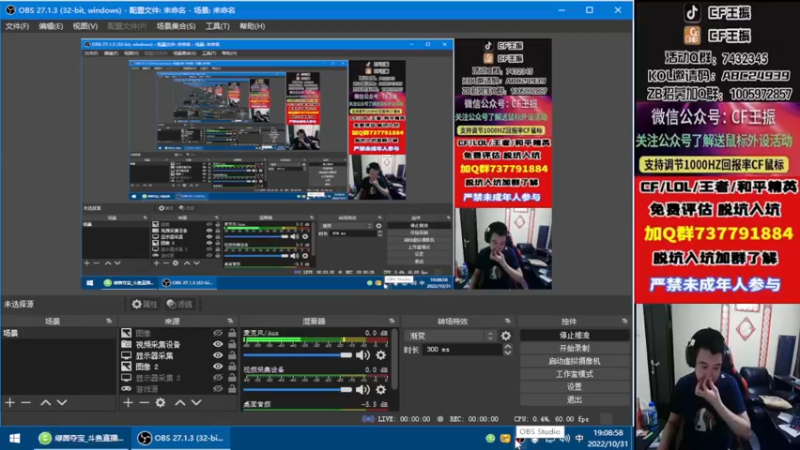Move source down in Sources panel
This screenshot has height=450, width=800.
[196, 403]
